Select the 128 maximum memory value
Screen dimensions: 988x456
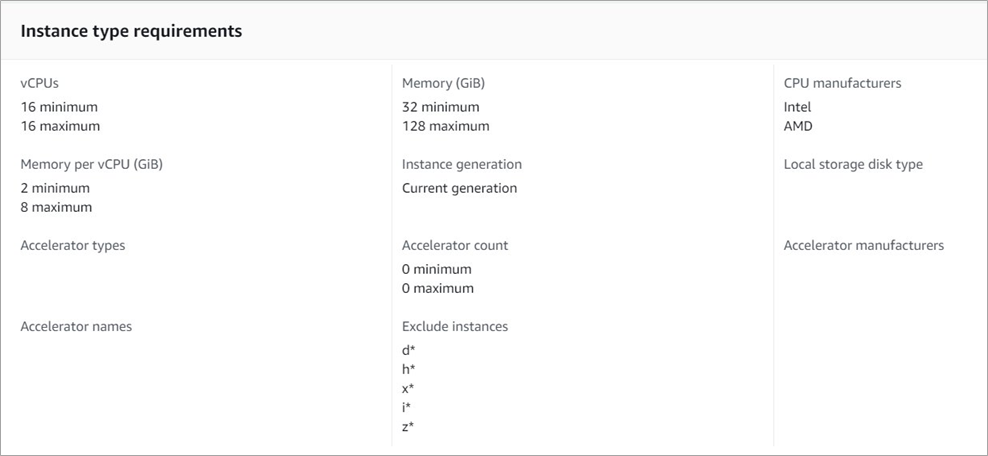click(445, 126)
